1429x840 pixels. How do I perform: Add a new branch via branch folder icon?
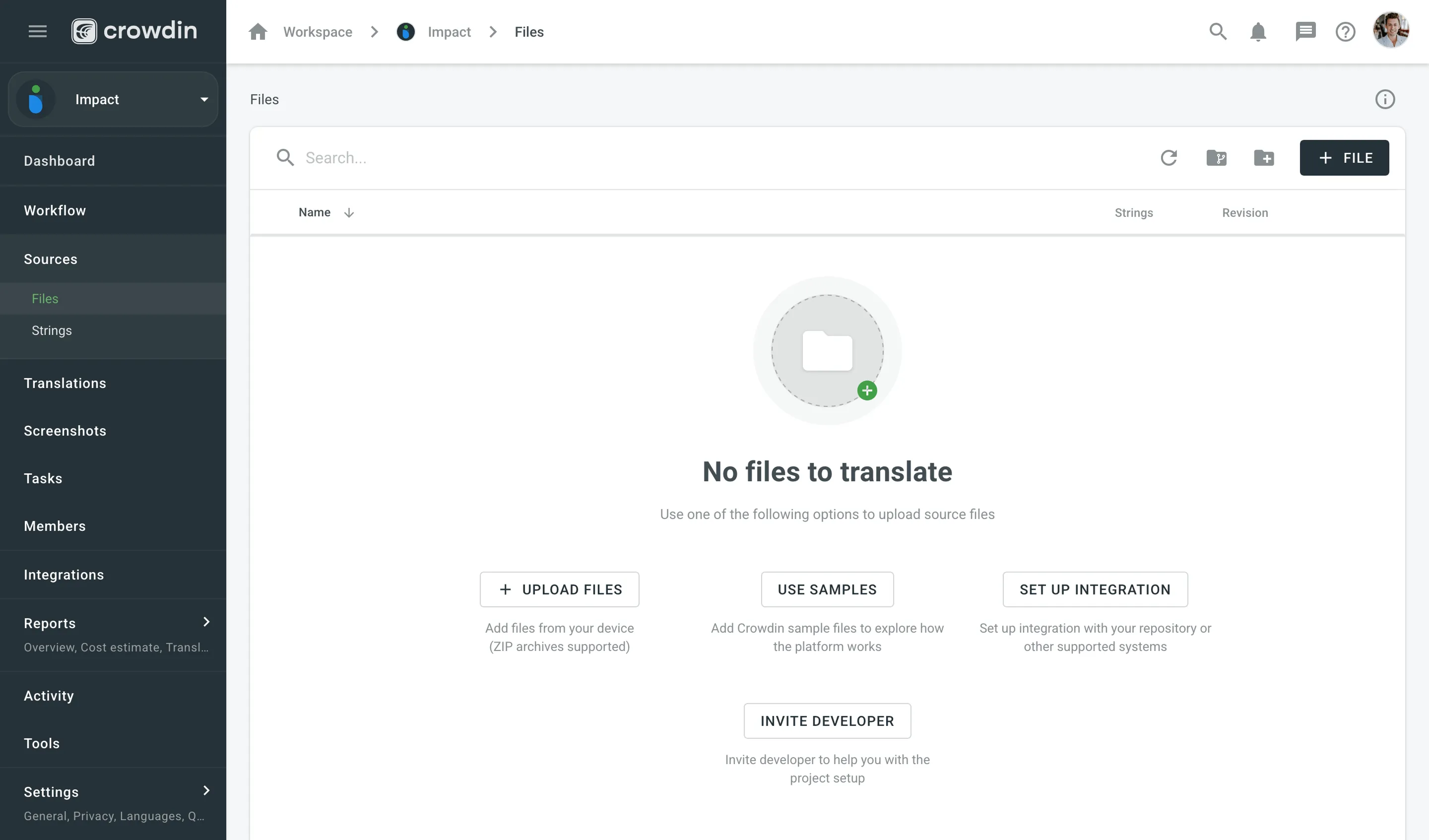pos(1217,158)
